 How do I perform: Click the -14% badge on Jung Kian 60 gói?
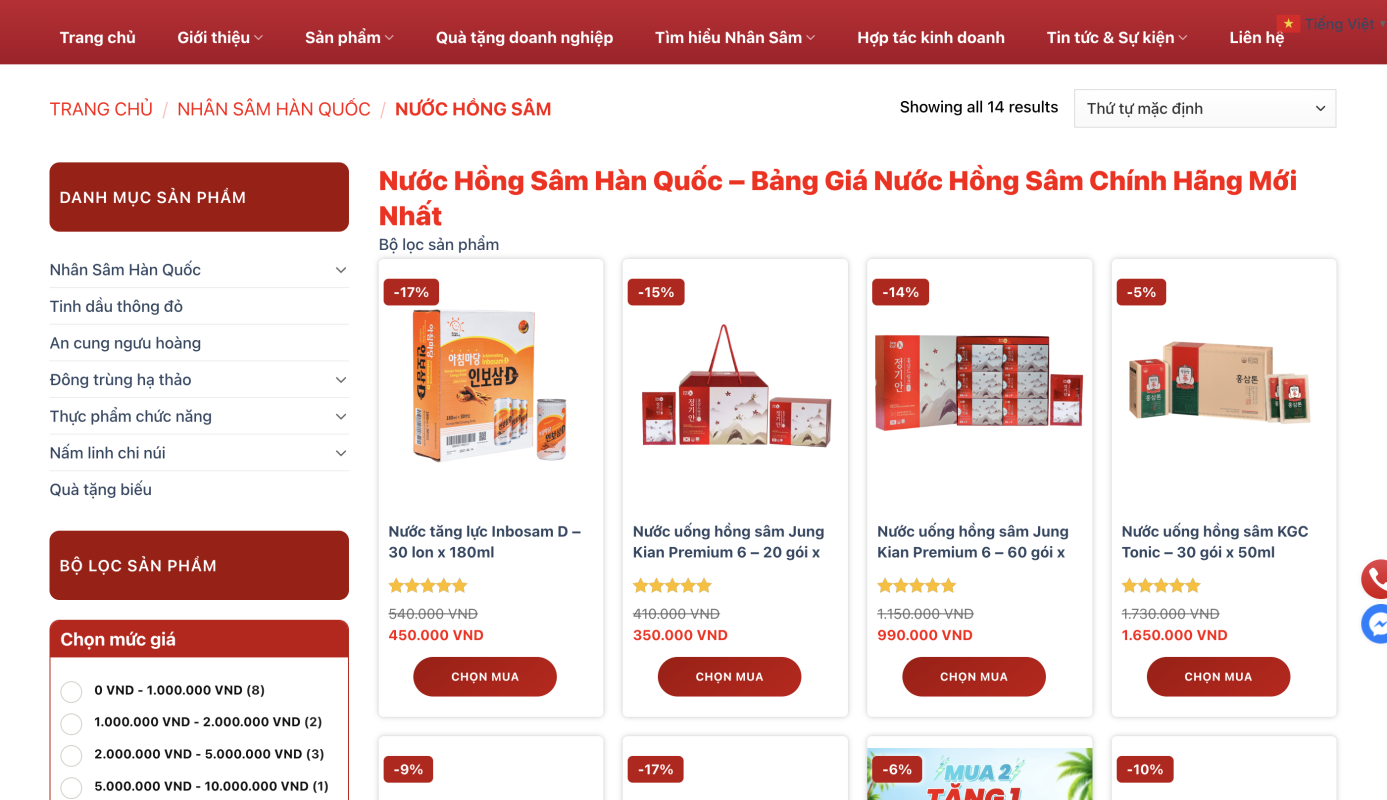coord(900,292)
